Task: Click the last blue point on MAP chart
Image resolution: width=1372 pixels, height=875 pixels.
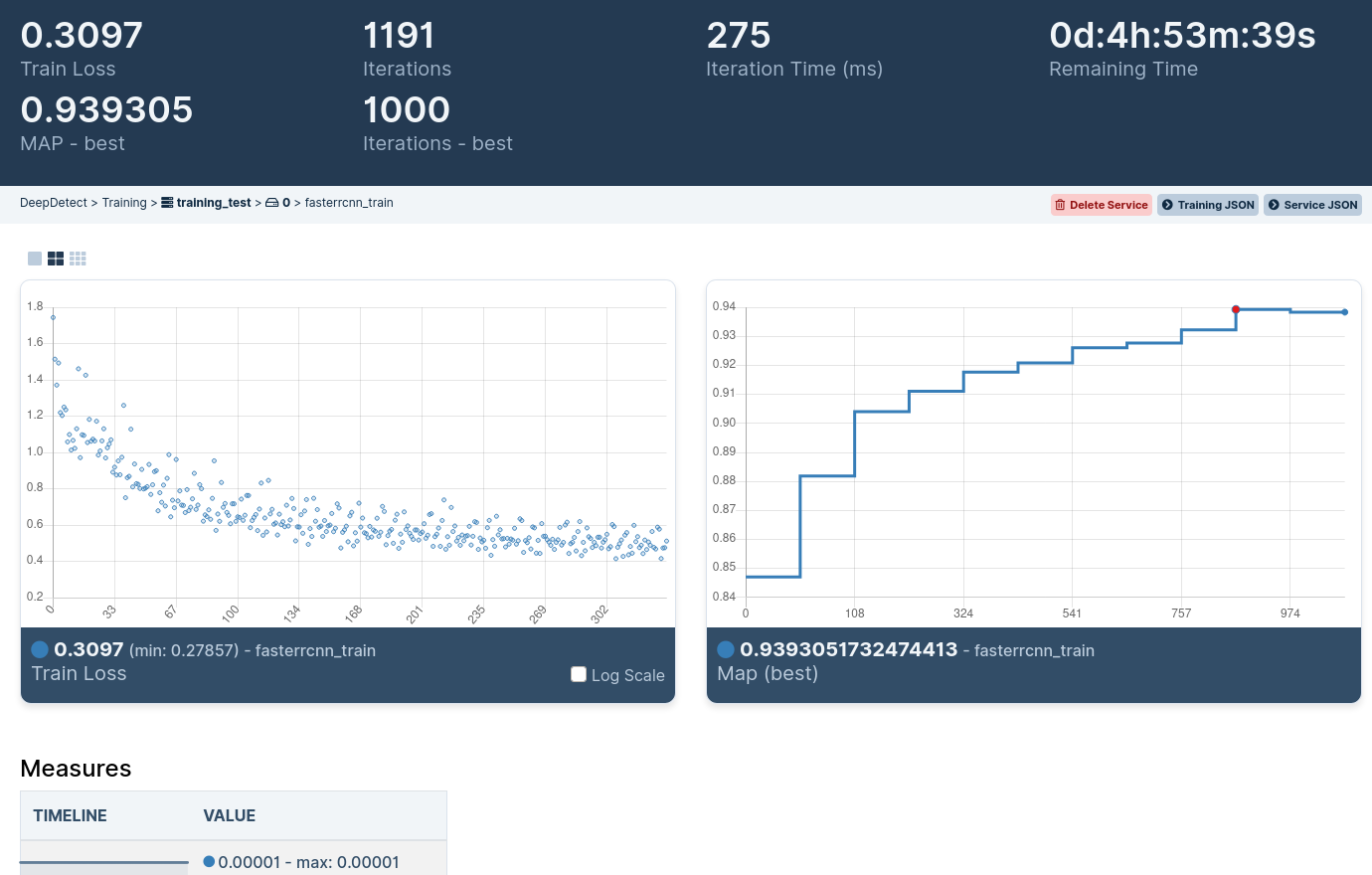Action: point(1345,312)
